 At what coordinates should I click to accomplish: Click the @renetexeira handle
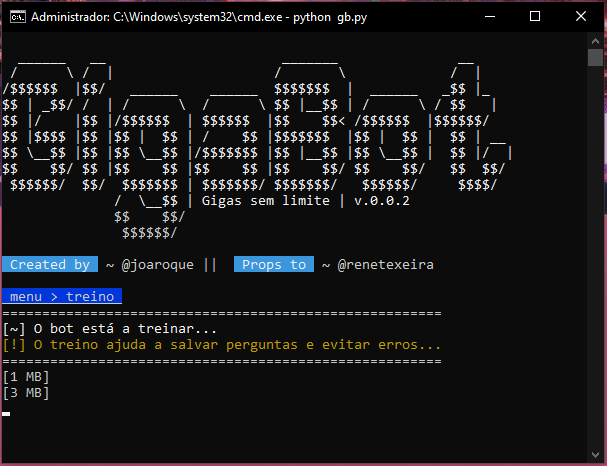385,265
